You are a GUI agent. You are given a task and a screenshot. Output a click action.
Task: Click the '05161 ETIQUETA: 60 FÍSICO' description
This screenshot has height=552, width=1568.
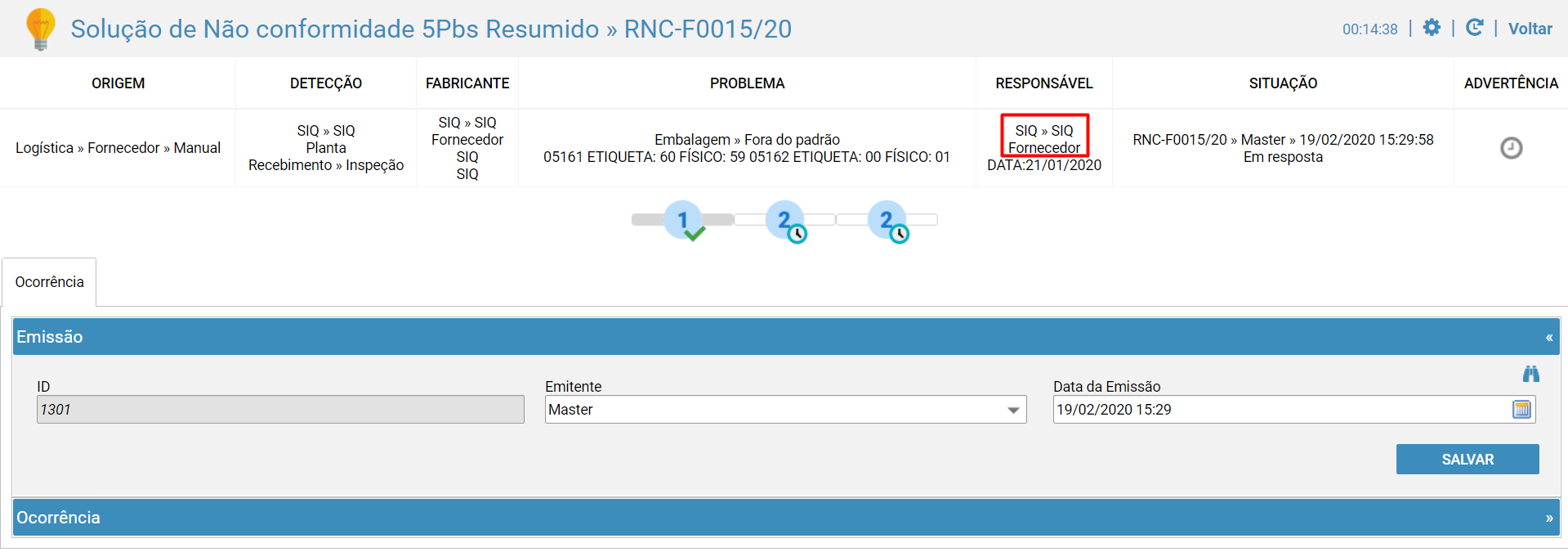pyautogui.click(x=747, y=157)
